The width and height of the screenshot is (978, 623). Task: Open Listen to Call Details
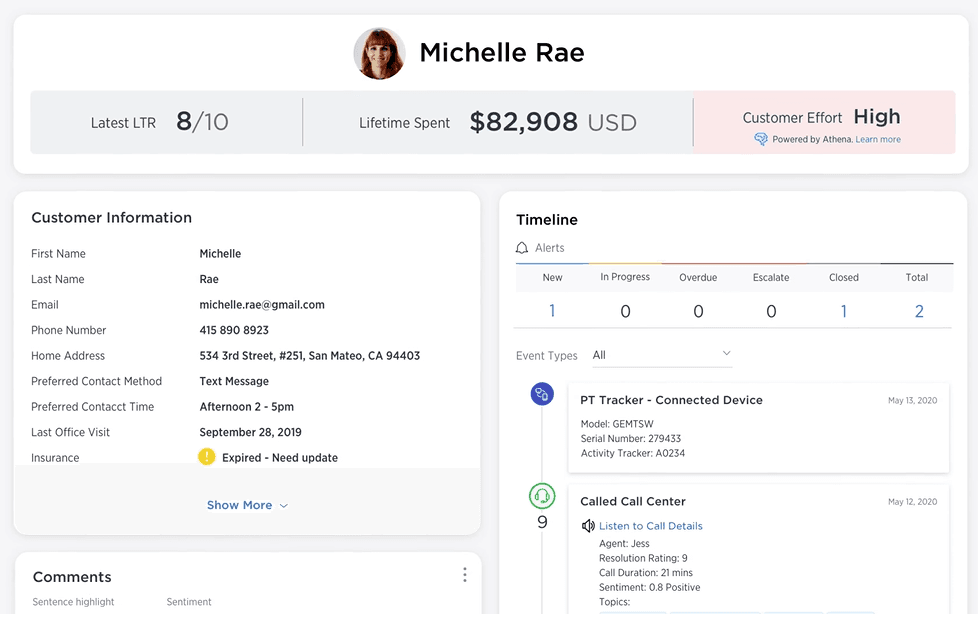coord(650,525)
